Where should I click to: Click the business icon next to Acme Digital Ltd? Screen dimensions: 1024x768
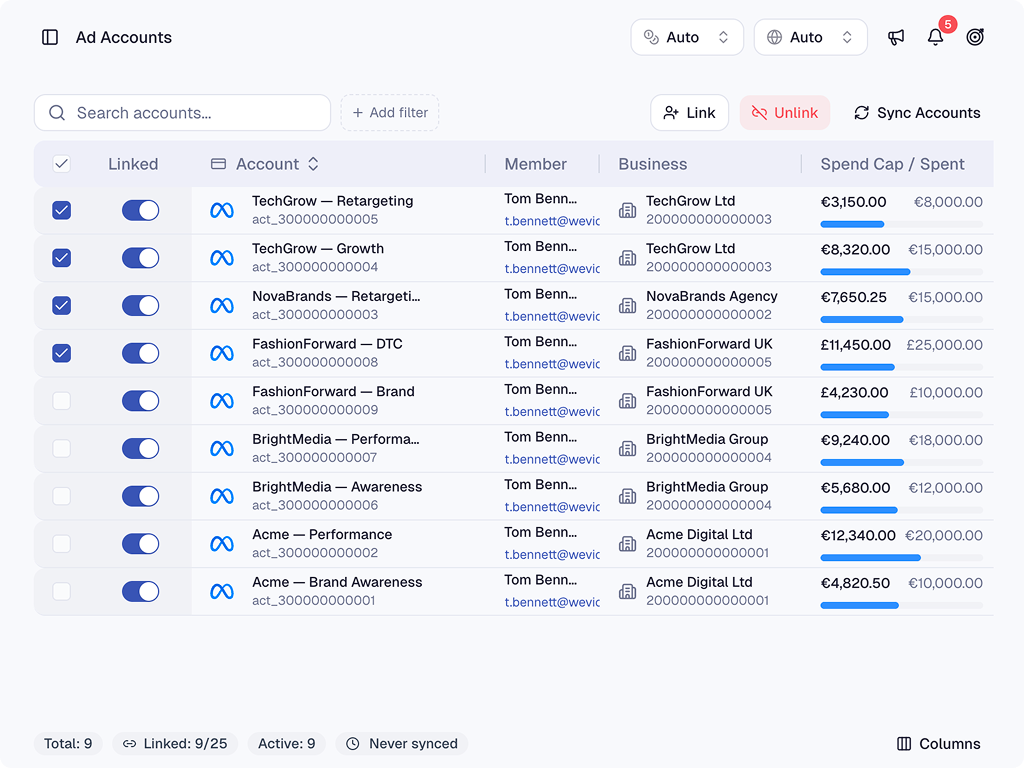[x=627, y=543]
